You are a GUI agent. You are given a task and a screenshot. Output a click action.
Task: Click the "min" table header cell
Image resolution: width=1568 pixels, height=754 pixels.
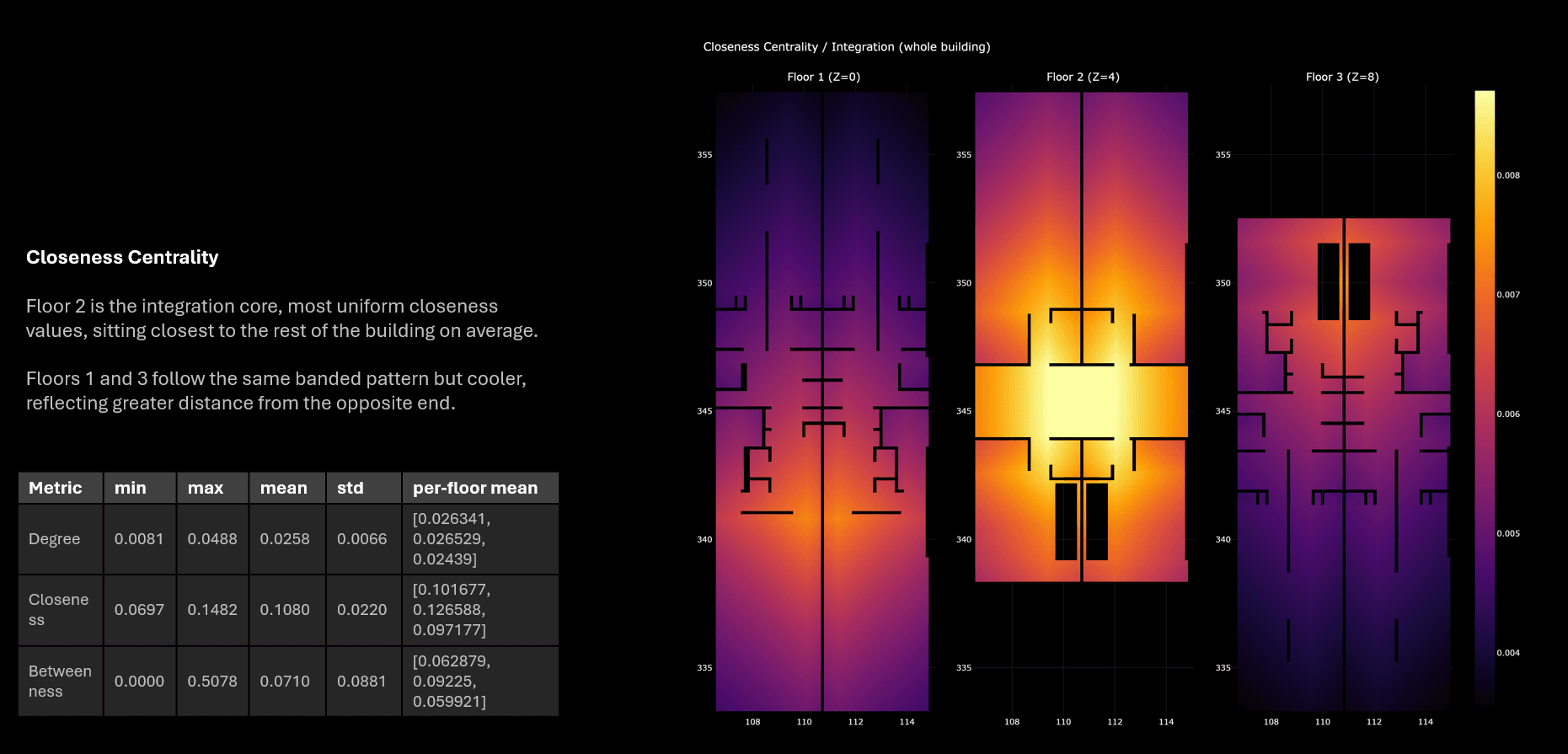click(x=140, y=488)
